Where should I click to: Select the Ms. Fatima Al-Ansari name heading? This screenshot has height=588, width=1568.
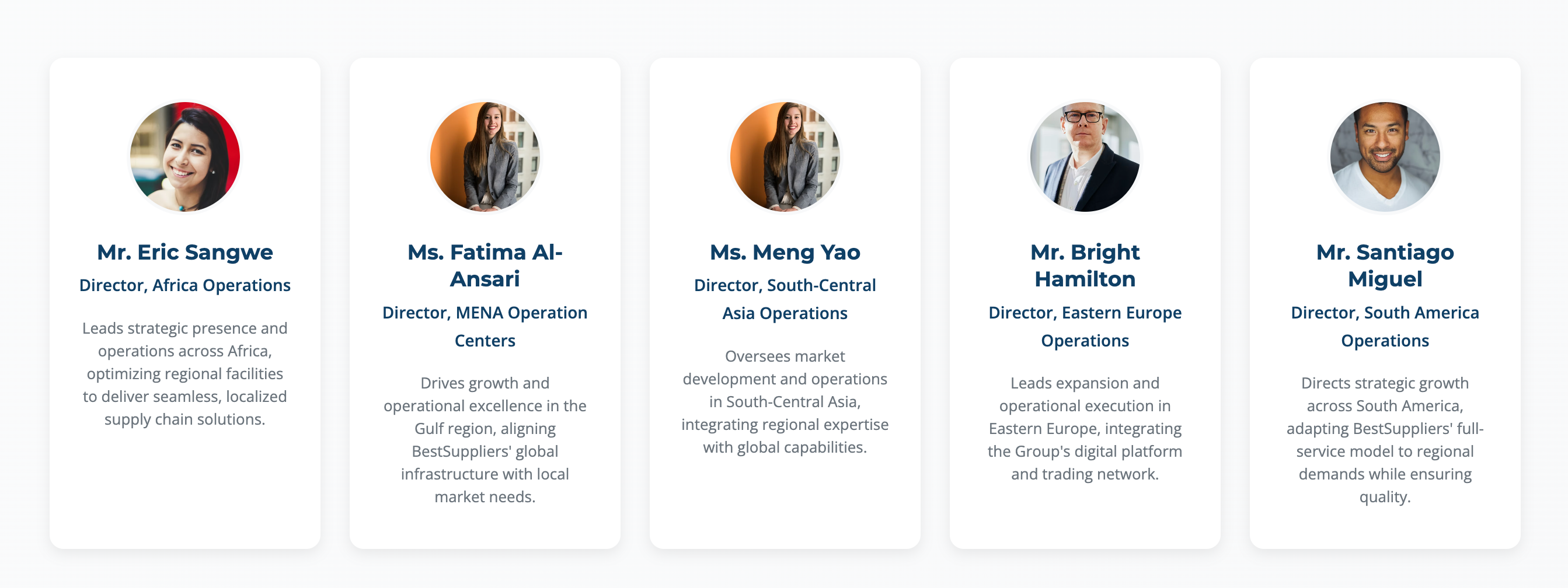click(485, 265)
